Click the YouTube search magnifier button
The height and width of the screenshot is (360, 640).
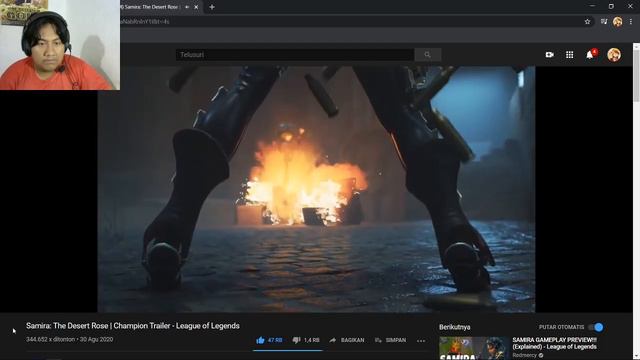point(427,55)
